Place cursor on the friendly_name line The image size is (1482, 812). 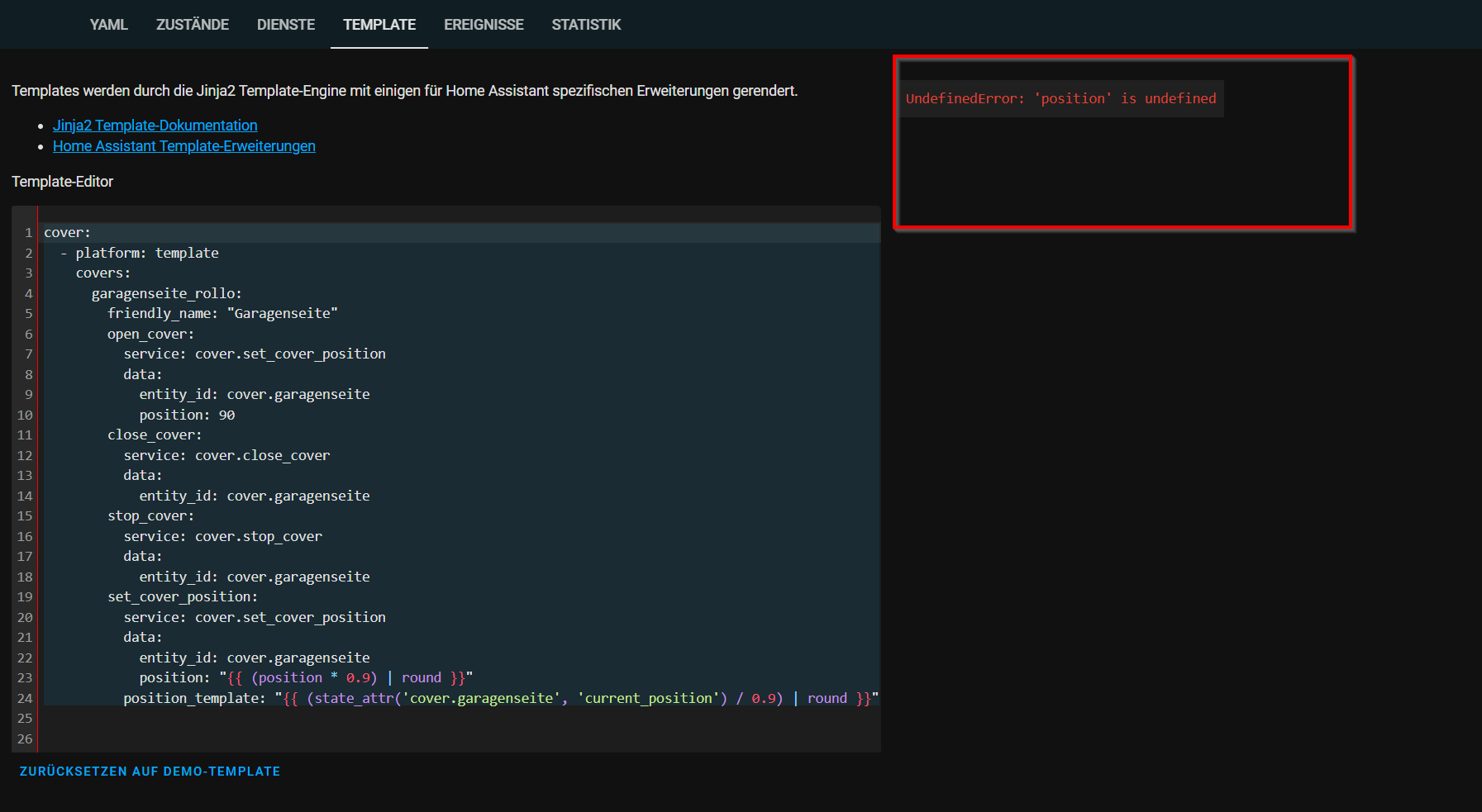pos(222,314)
